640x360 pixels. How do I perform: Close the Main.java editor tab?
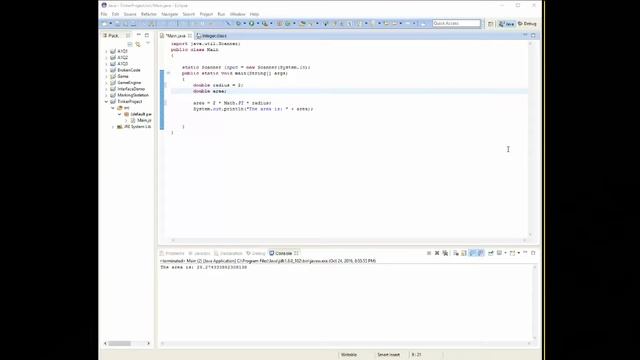coord(190,36)
